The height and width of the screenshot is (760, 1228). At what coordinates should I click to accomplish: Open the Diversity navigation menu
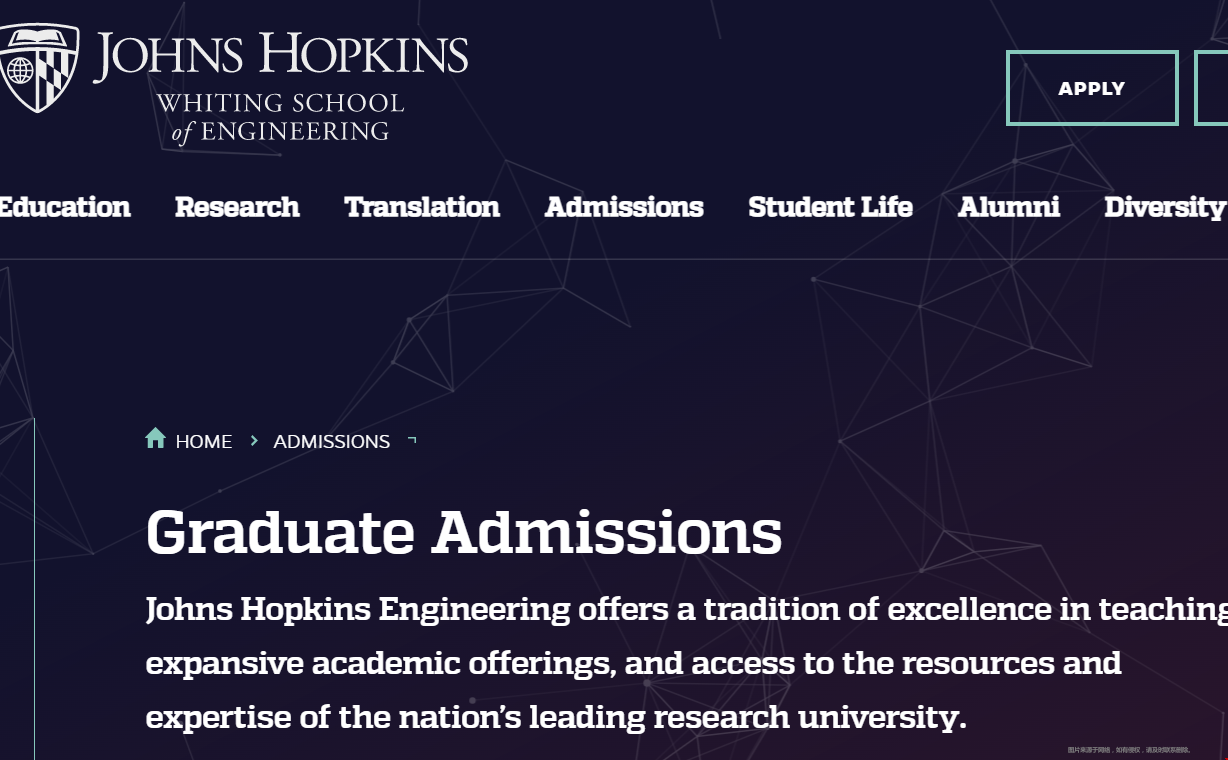1165,208
